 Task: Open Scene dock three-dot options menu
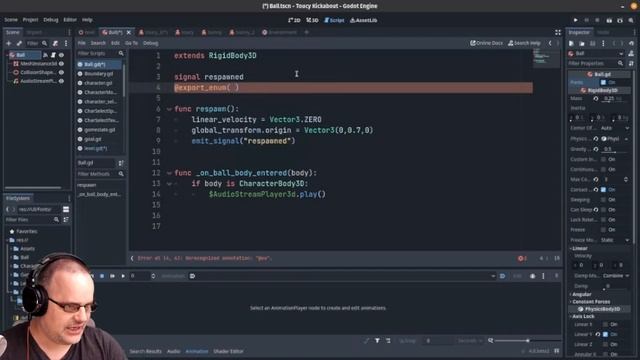tap(66, 43)
